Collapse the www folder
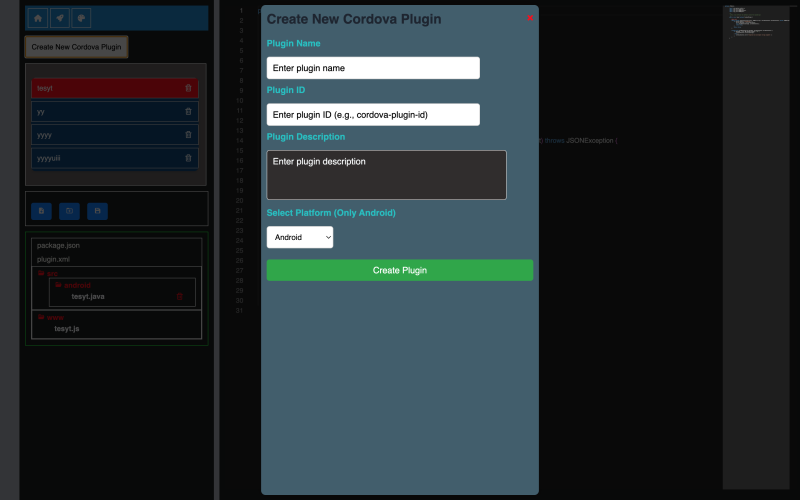The height and width of the screenshot is (500, 800). pyautogui.click(x=51, y=317)
